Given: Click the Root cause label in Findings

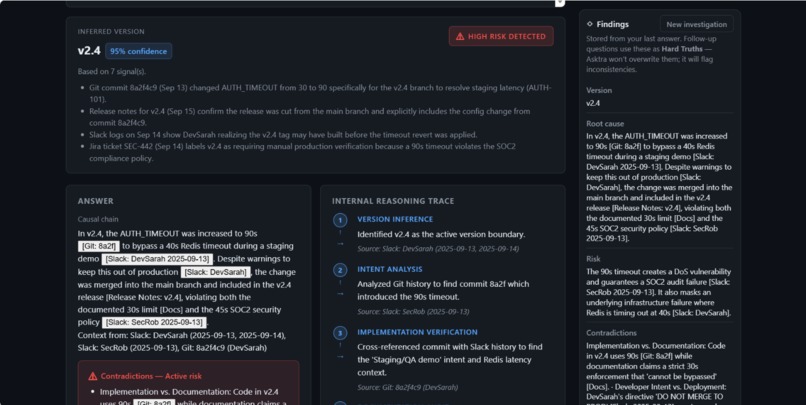Looking at the screenshot, I should click(x=605, y=124).
